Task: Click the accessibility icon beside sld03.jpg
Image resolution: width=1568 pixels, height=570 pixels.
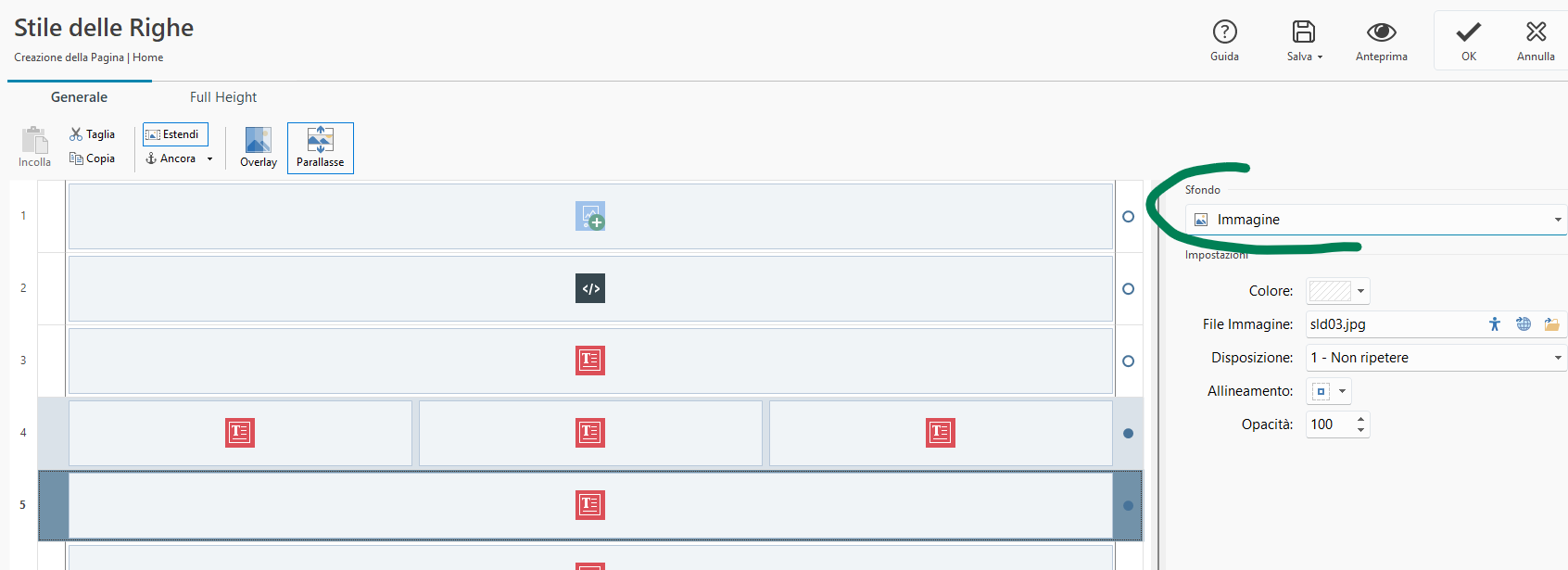Action: click(x=1495, y=323)
